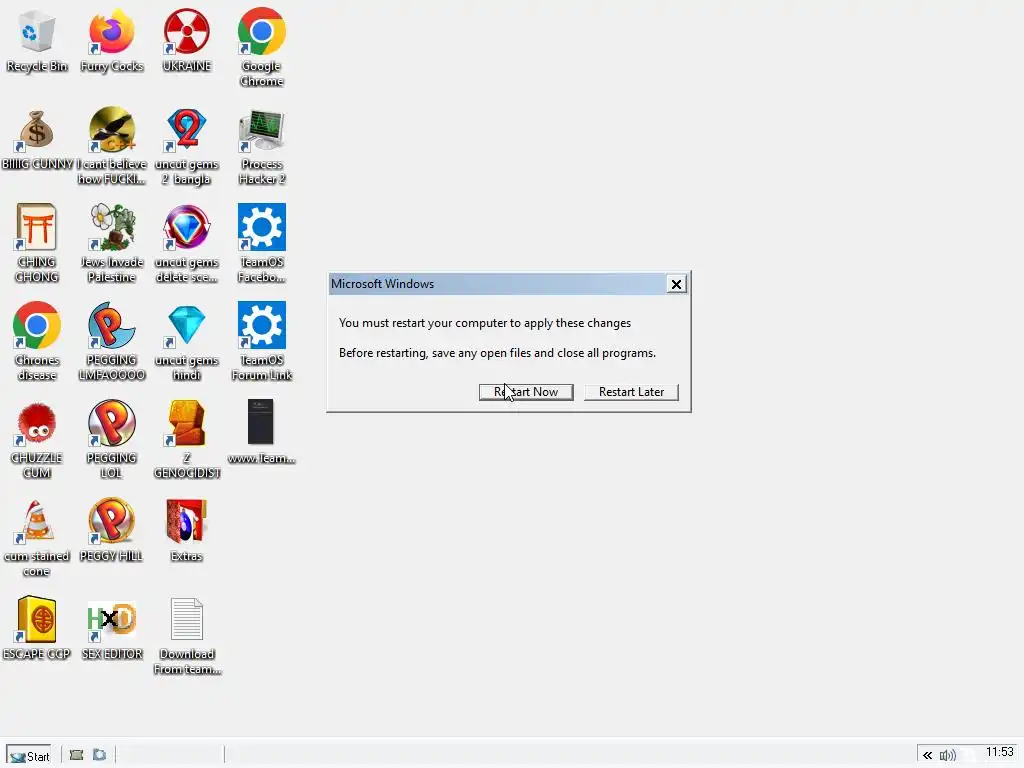Close the Microsoft Windows dialog

coord(677,284)
